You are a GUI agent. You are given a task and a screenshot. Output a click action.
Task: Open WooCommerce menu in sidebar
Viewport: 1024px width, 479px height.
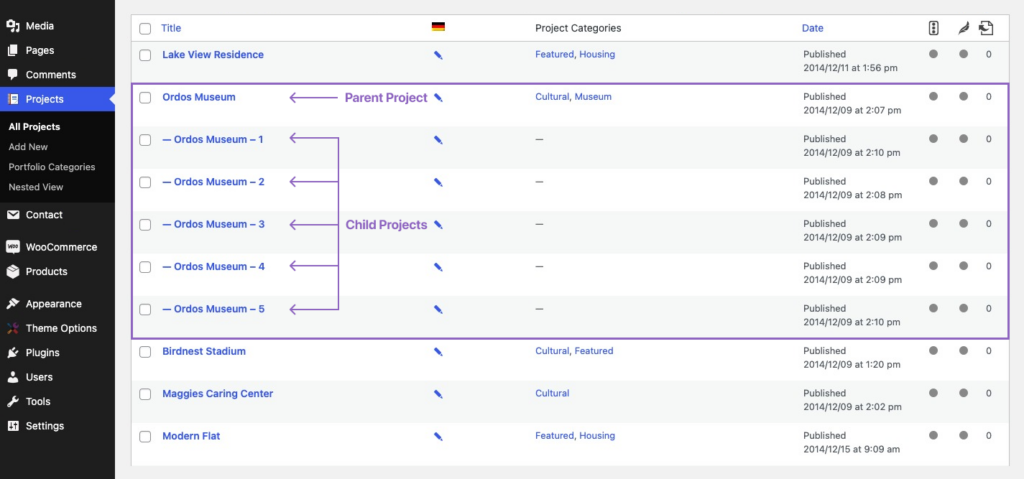[x=61, y=247]
